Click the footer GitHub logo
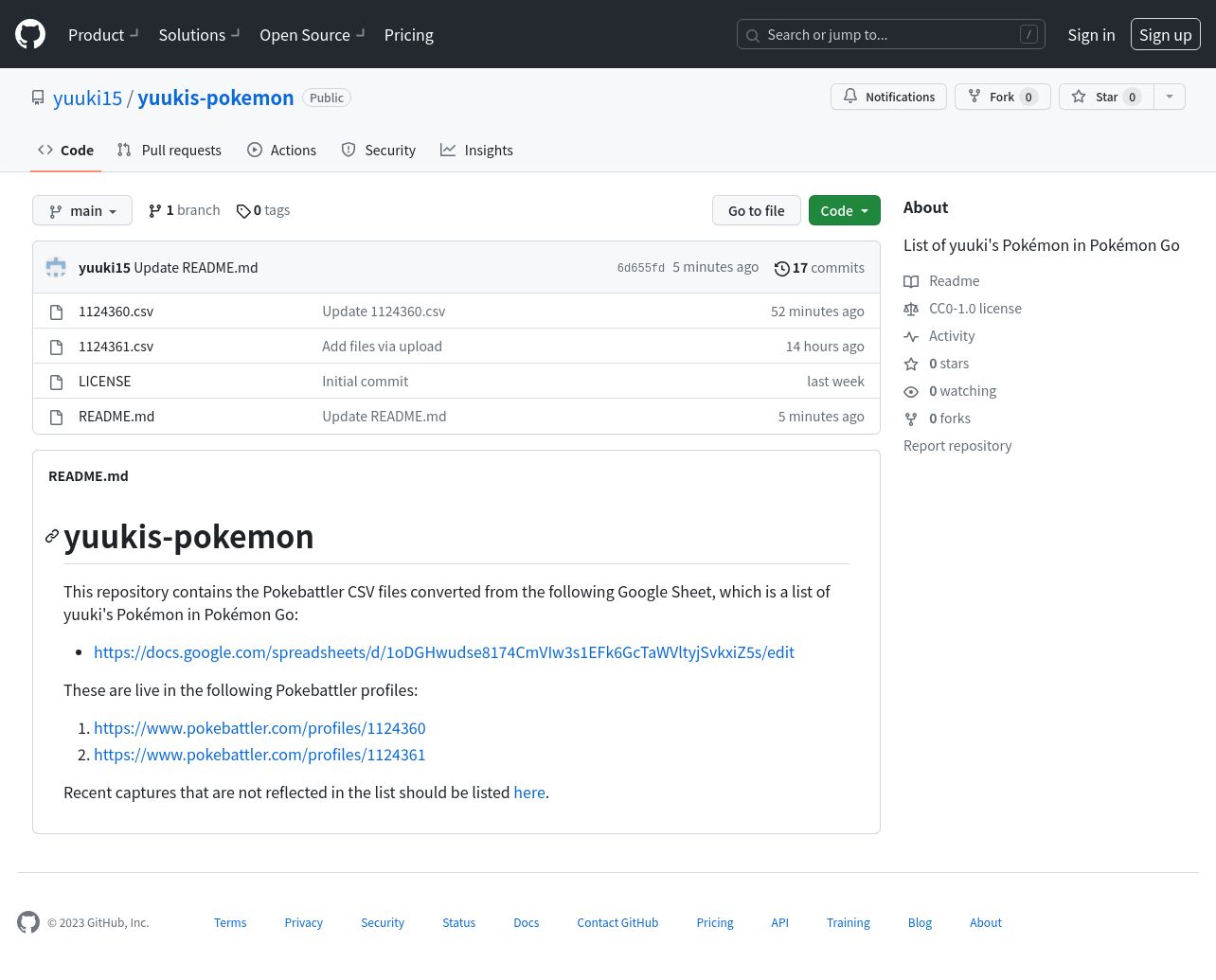Viewport: 1216px width, 980px height. pyautogui.click(x=28, y=922)
